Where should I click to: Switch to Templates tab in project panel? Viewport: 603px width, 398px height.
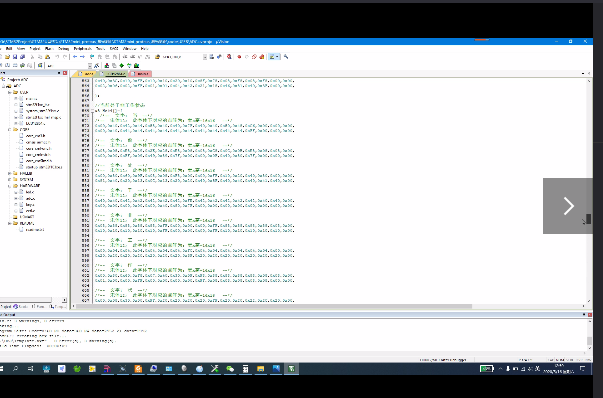click(x=58, y=306)
